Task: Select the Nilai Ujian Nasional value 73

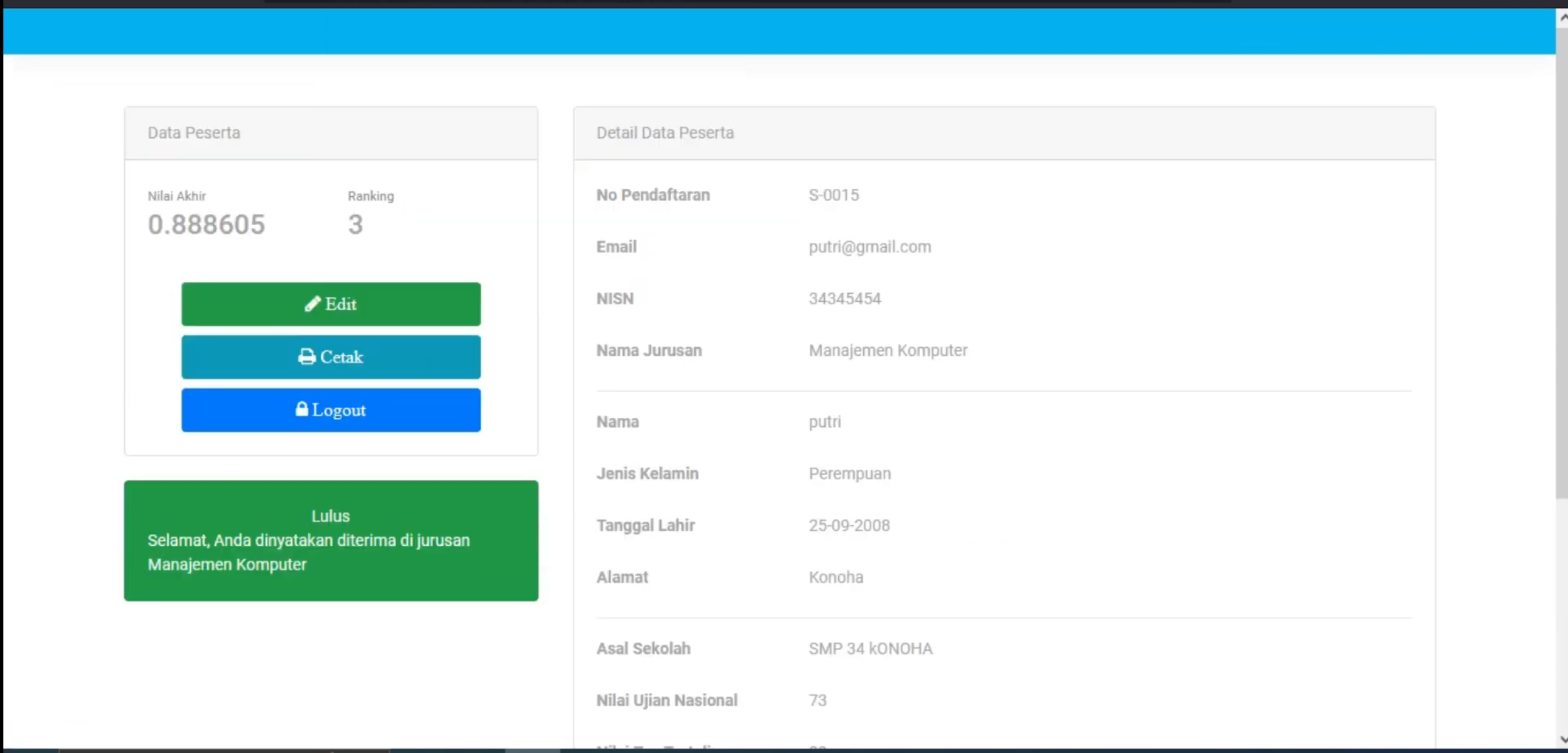Action: tap(817, 700)
